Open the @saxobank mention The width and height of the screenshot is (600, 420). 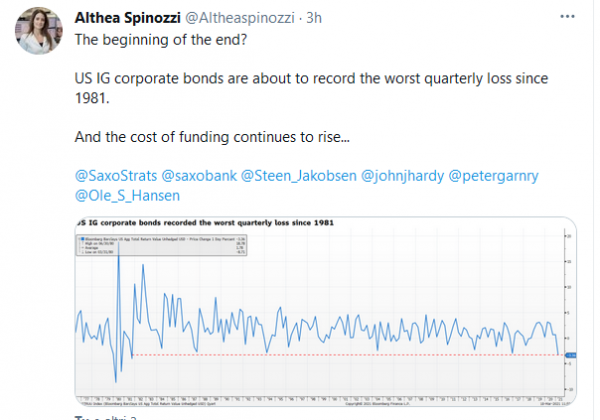tap(199, 176)
